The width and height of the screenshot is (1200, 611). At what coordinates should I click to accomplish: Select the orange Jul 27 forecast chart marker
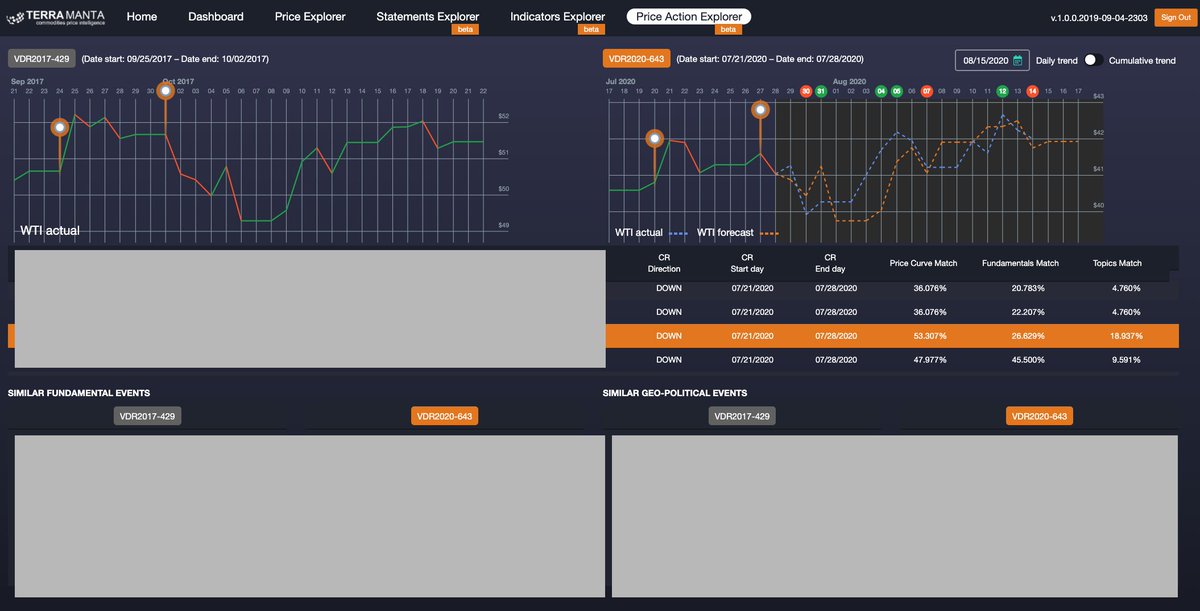pos(760,109)
